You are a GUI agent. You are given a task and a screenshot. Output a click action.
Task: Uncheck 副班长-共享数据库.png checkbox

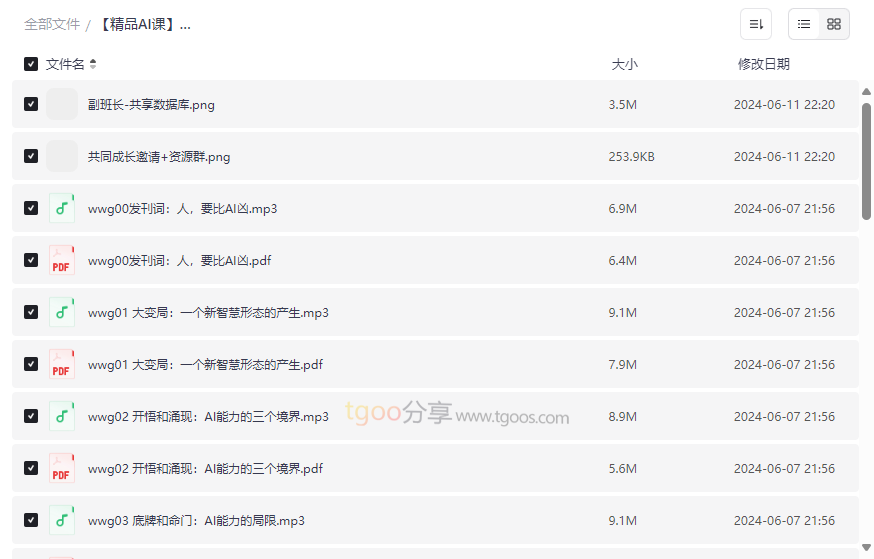click(31, 104)
